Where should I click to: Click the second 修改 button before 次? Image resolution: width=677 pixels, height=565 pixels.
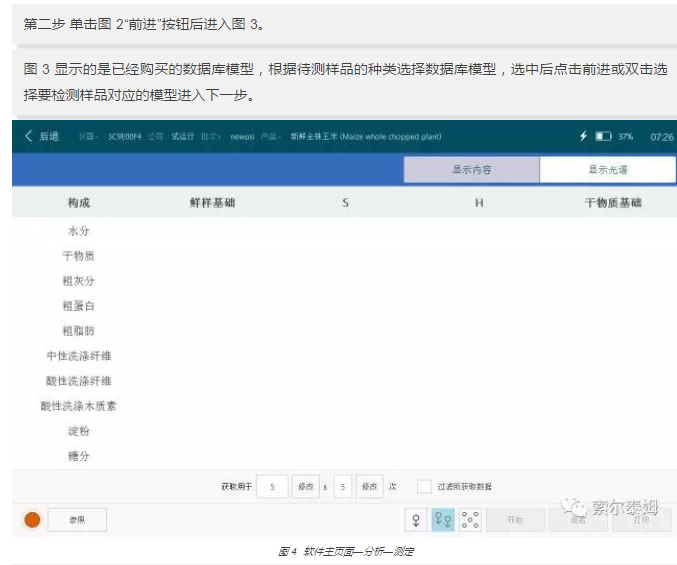tap(370, 487)
